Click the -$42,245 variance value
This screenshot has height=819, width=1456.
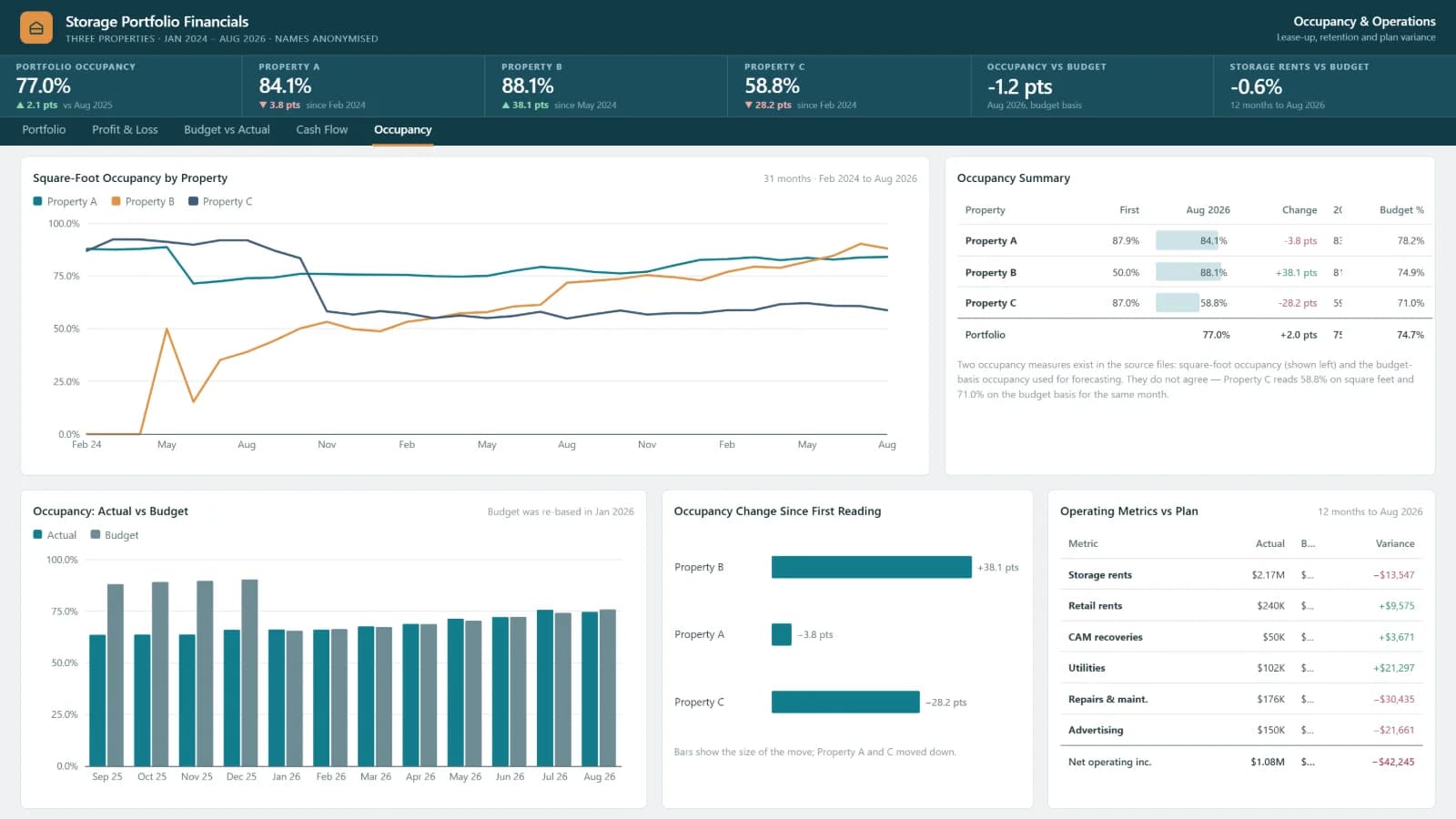(x=1393, y=763)
